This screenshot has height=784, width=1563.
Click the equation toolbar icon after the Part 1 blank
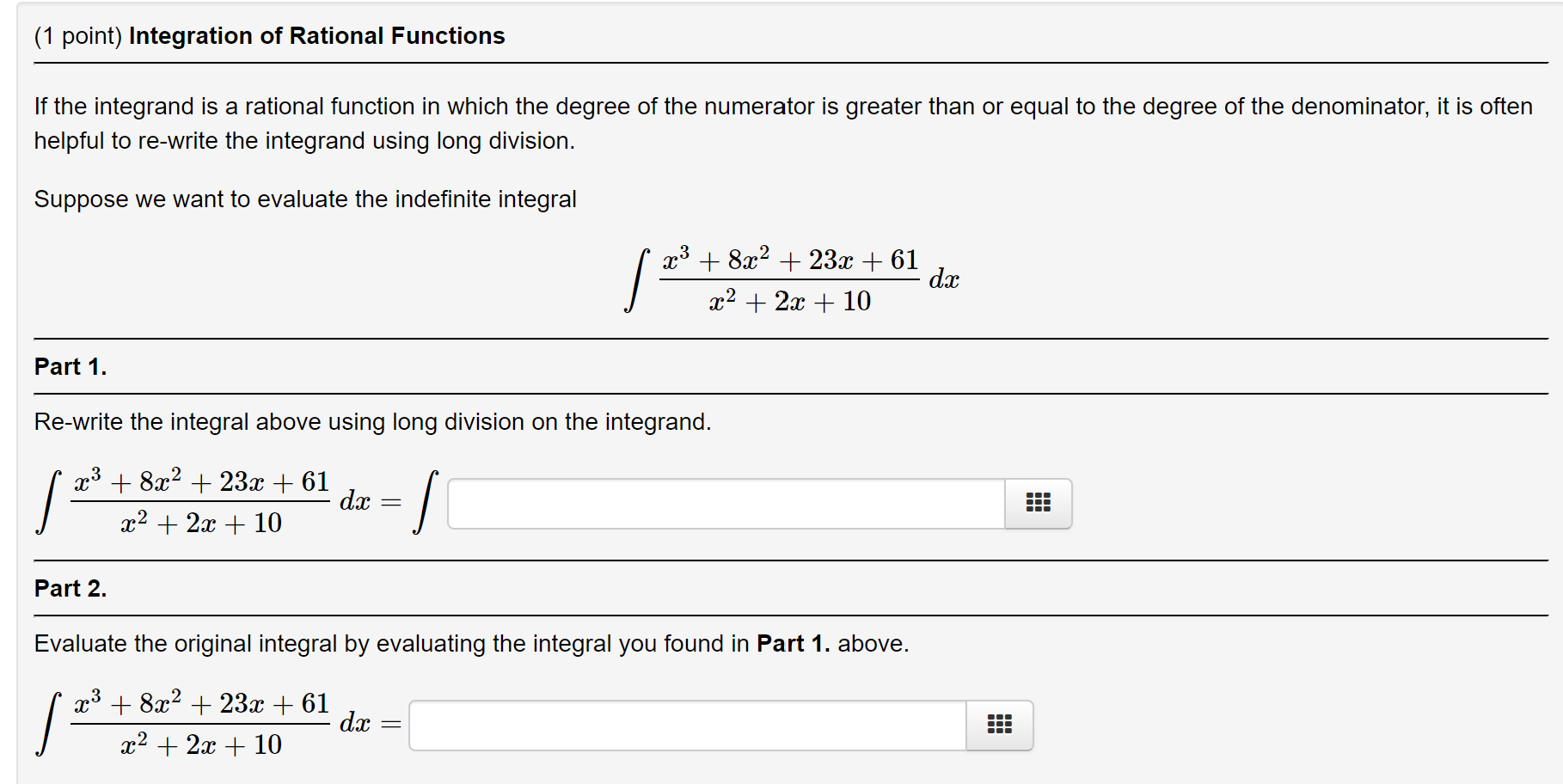(1038, 503)
